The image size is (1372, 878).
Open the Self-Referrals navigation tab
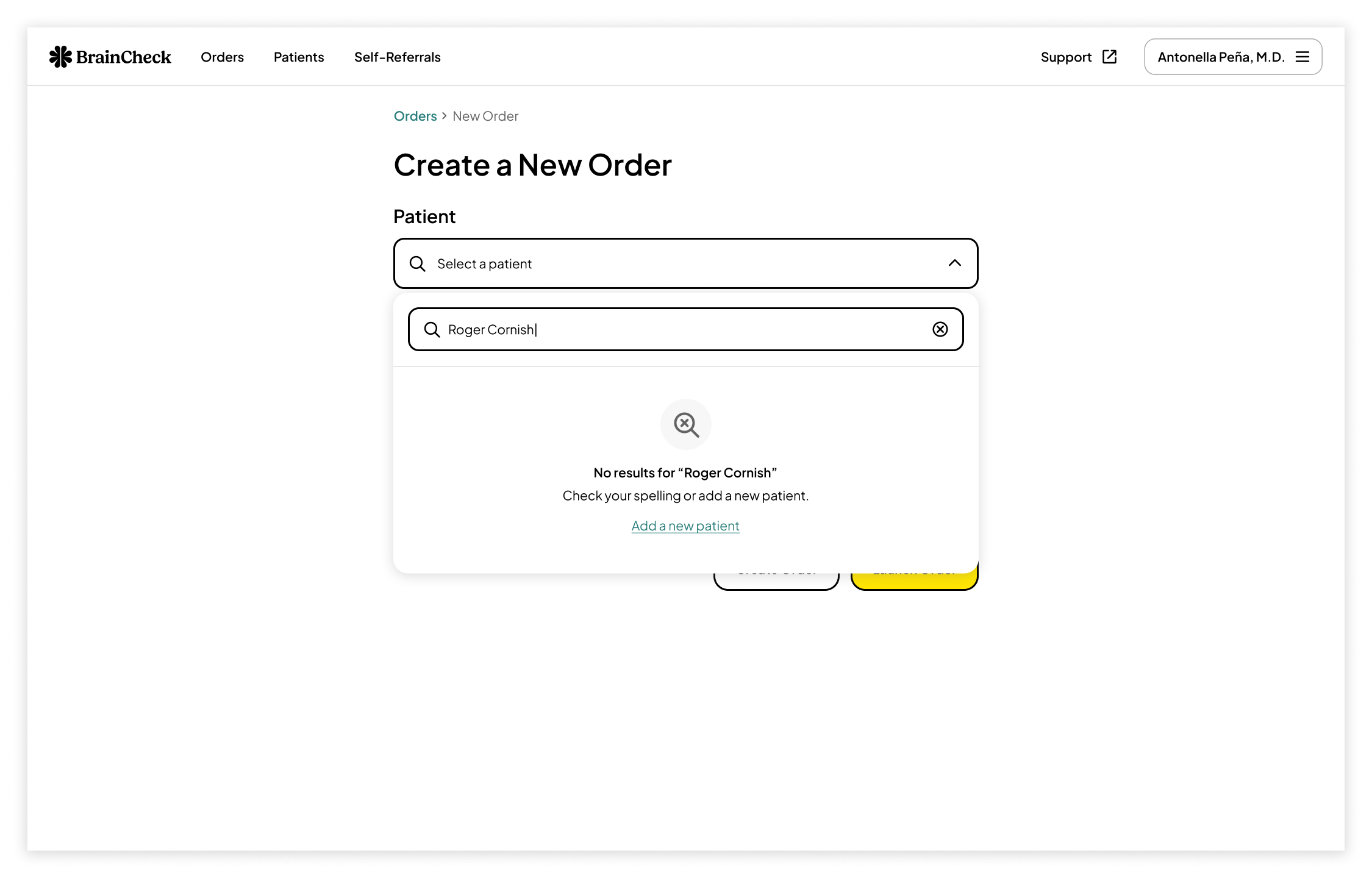[397, 57]
